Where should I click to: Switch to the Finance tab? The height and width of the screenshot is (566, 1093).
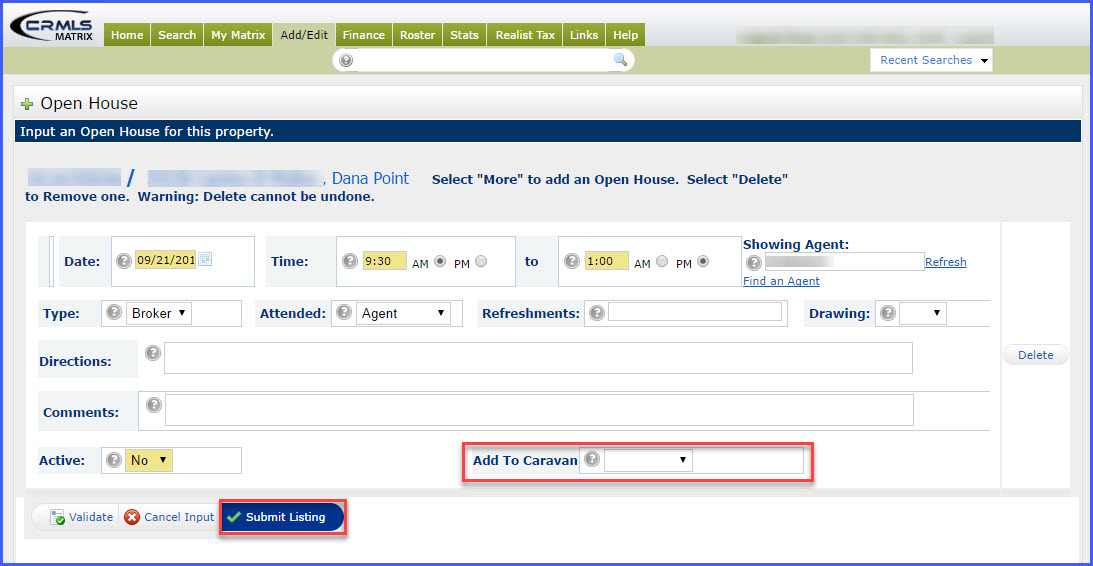pyautogui.click(x=363, y=35)
